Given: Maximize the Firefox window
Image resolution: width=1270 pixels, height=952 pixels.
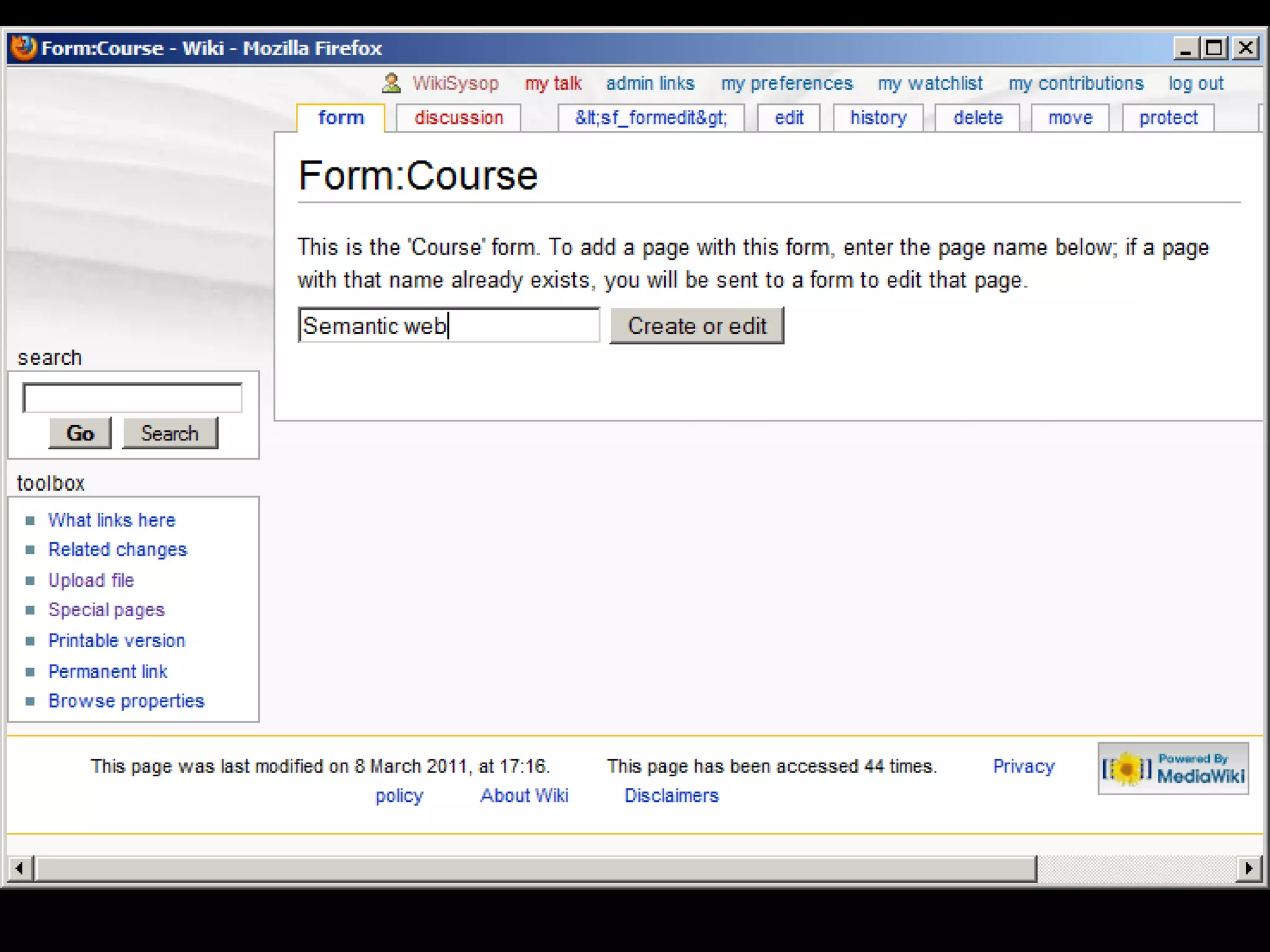Looking at the screenshot, I should (x=1214, y=48).
